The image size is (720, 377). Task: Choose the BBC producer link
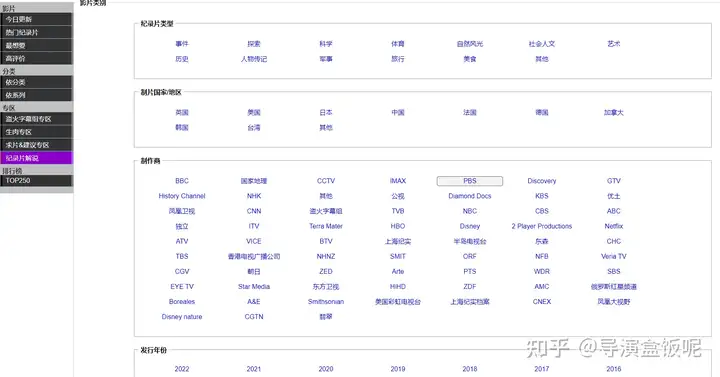coord(182,181)
